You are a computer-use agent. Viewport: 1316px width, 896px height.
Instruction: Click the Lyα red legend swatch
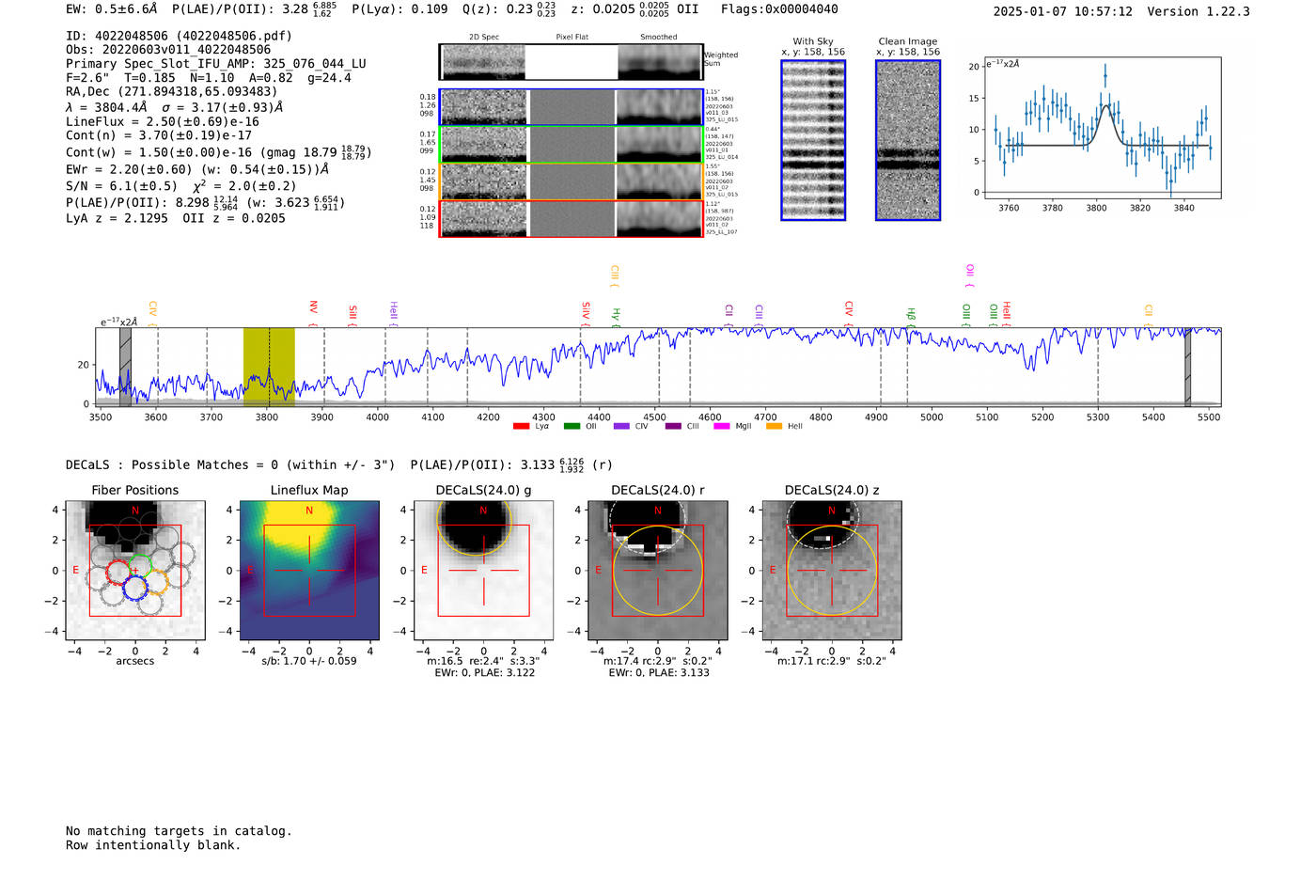(x=521, y=426)
